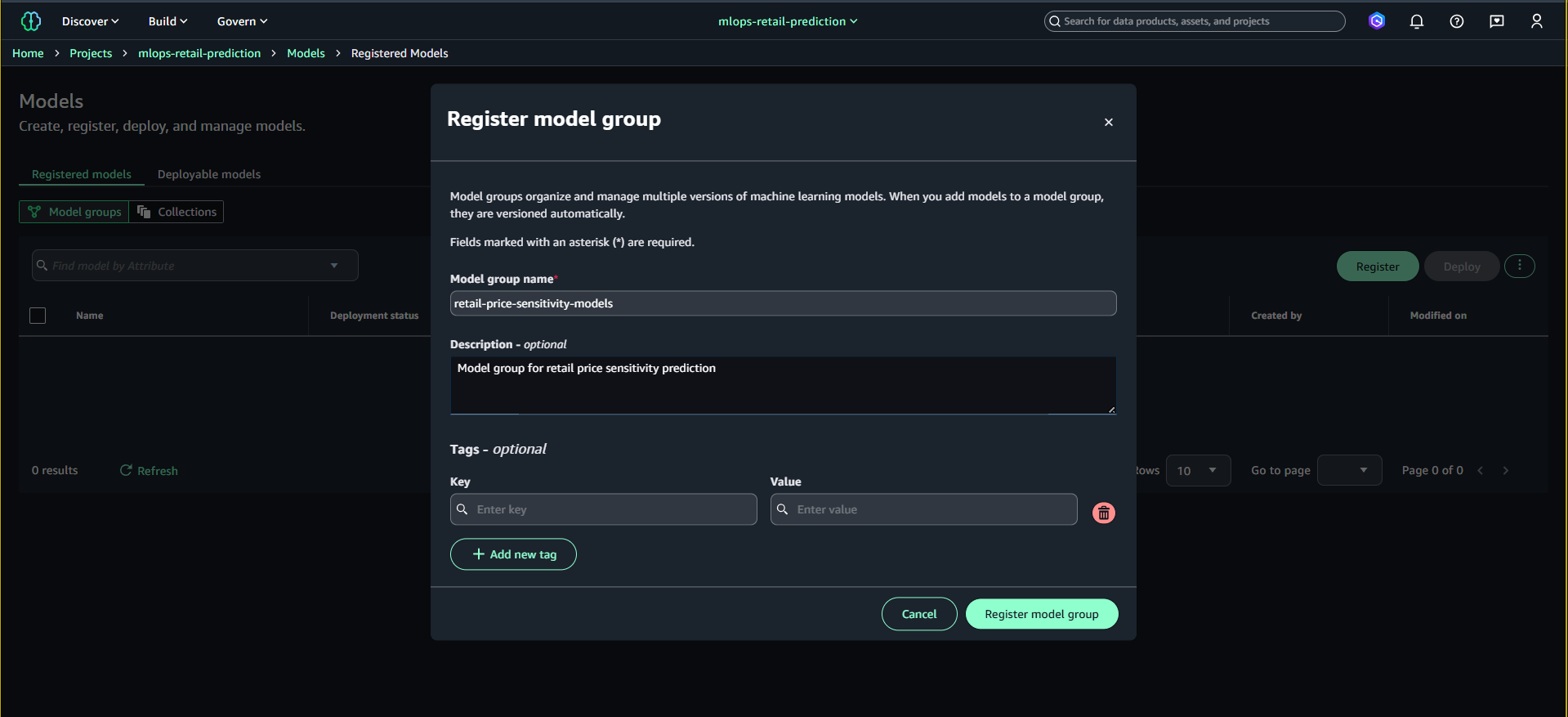Image resolution: width=1568 pixels, height=717 pixels.
Task: Open the three-dot more options menu
Action: tap(1520, 266)
